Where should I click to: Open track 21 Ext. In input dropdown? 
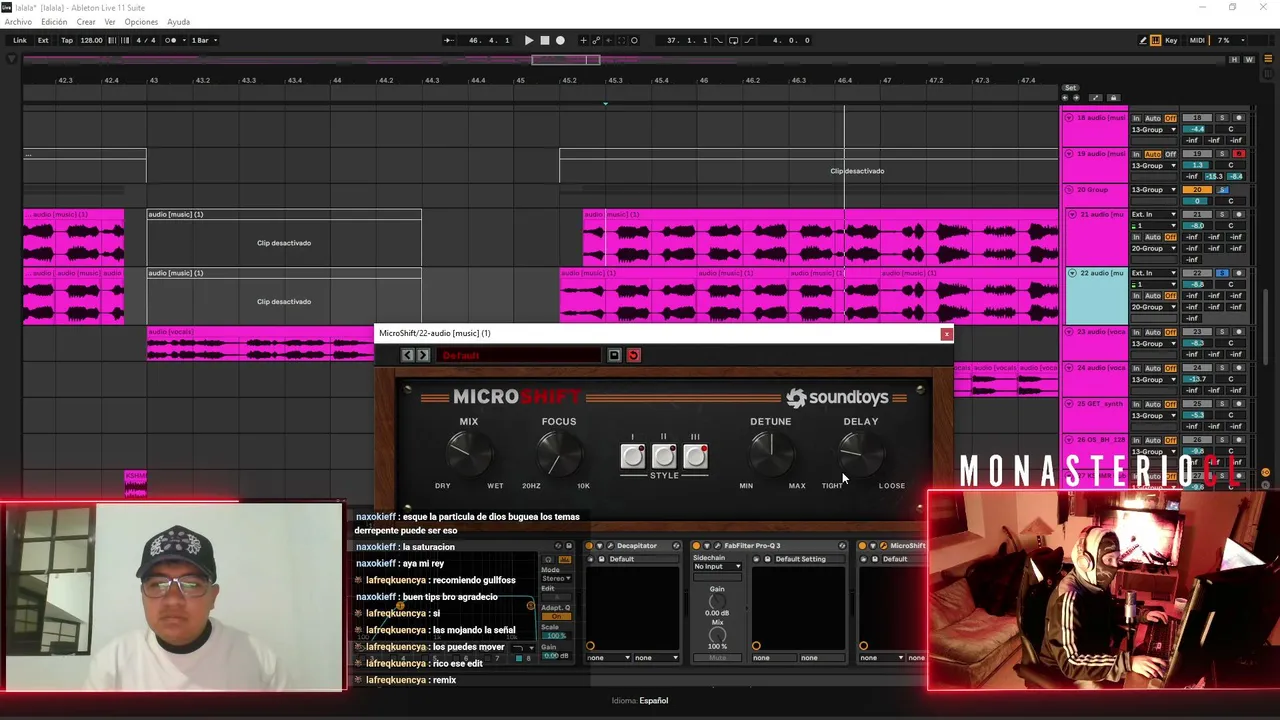[x=1154, y=214]
